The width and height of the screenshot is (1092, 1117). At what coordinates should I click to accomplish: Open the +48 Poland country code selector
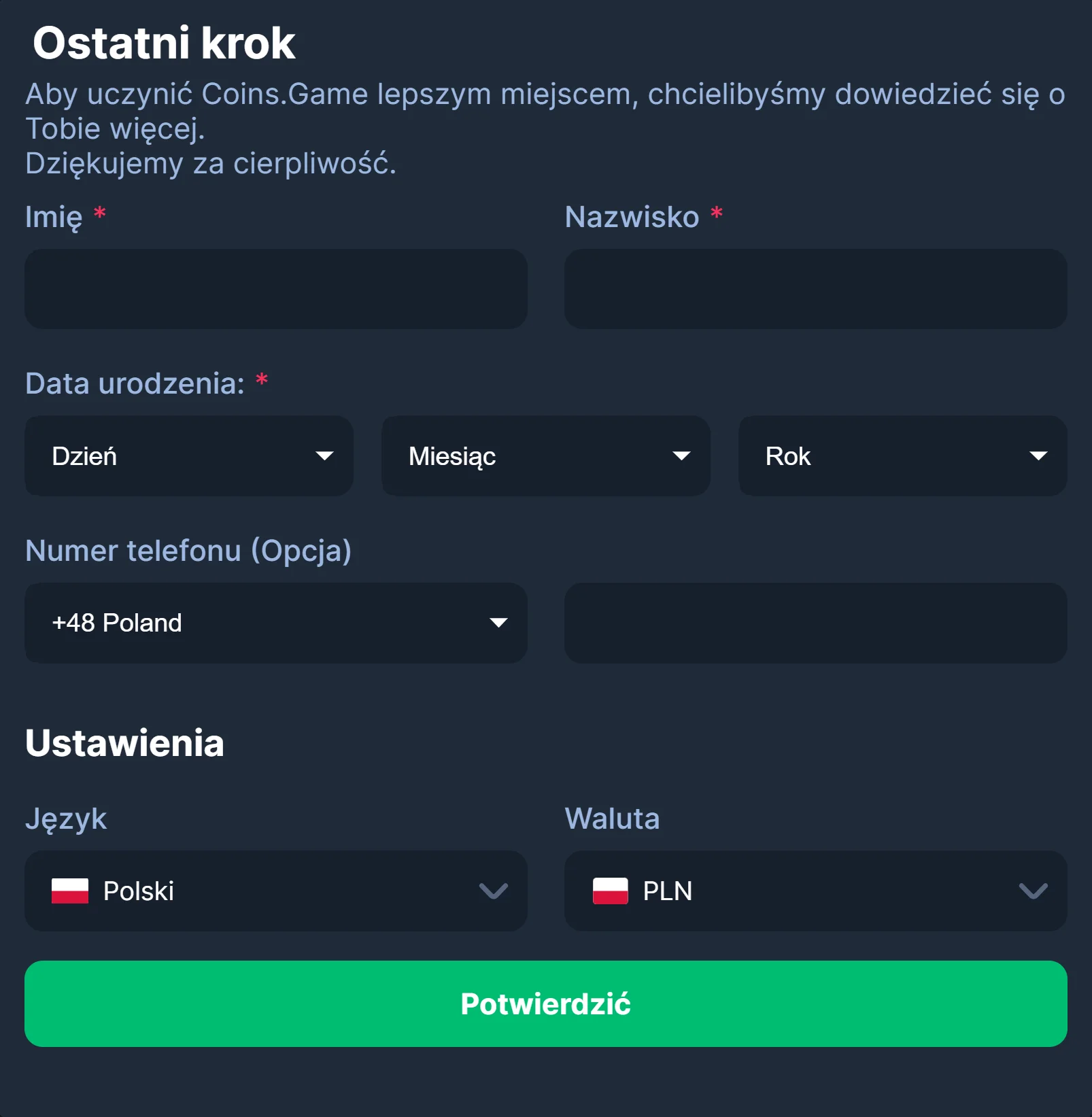coord(275,623)
